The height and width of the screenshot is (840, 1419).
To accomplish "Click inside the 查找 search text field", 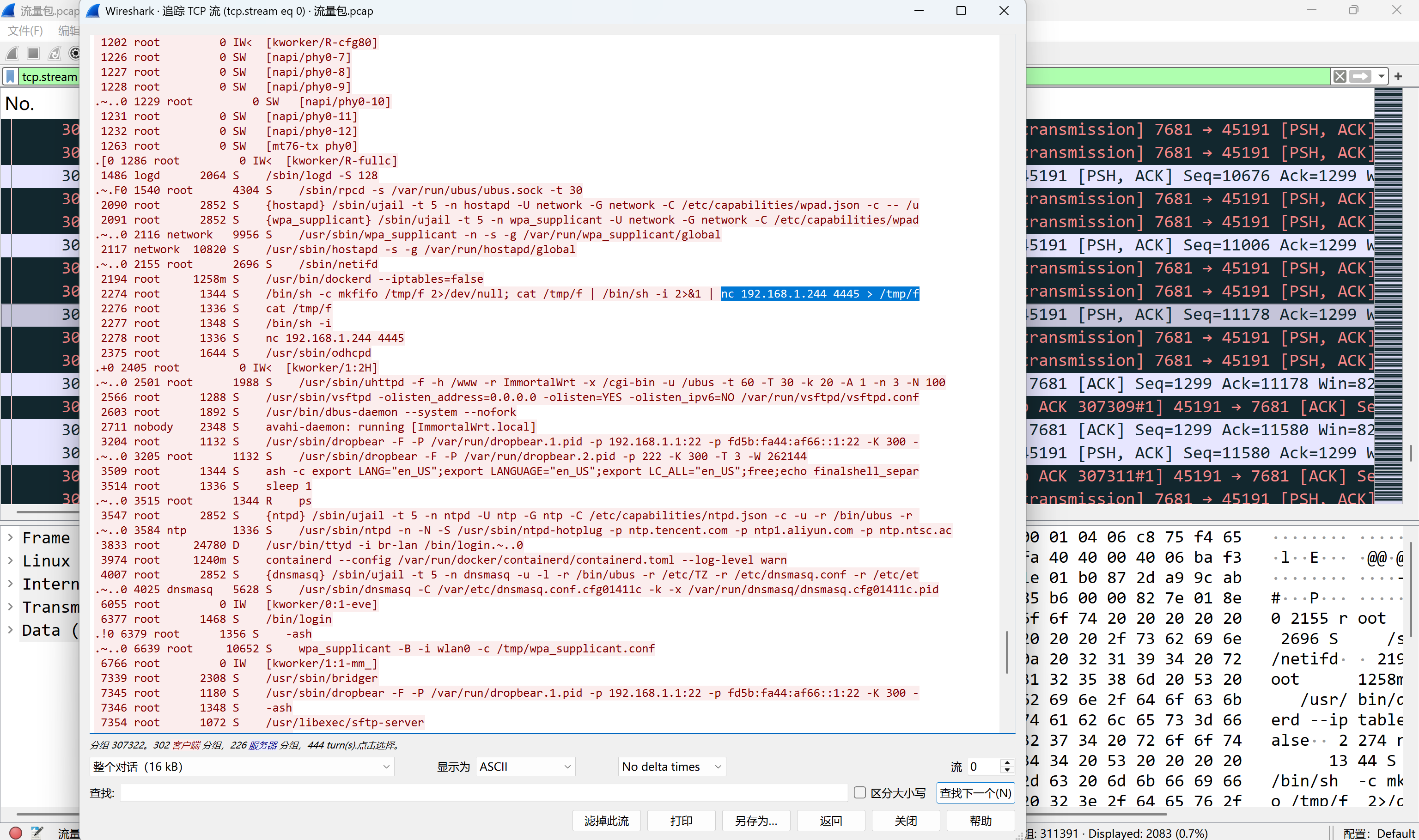I will [483, 792].
